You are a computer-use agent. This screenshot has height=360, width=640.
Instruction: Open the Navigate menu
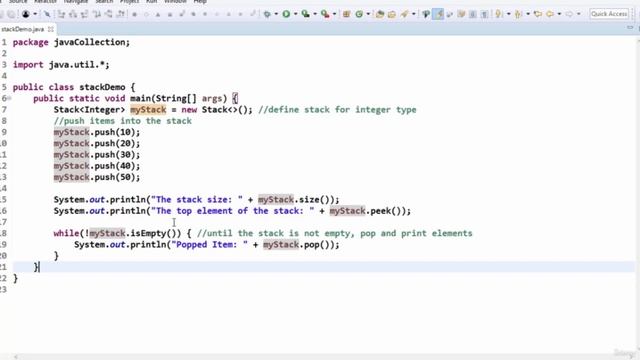coord(76,2)
